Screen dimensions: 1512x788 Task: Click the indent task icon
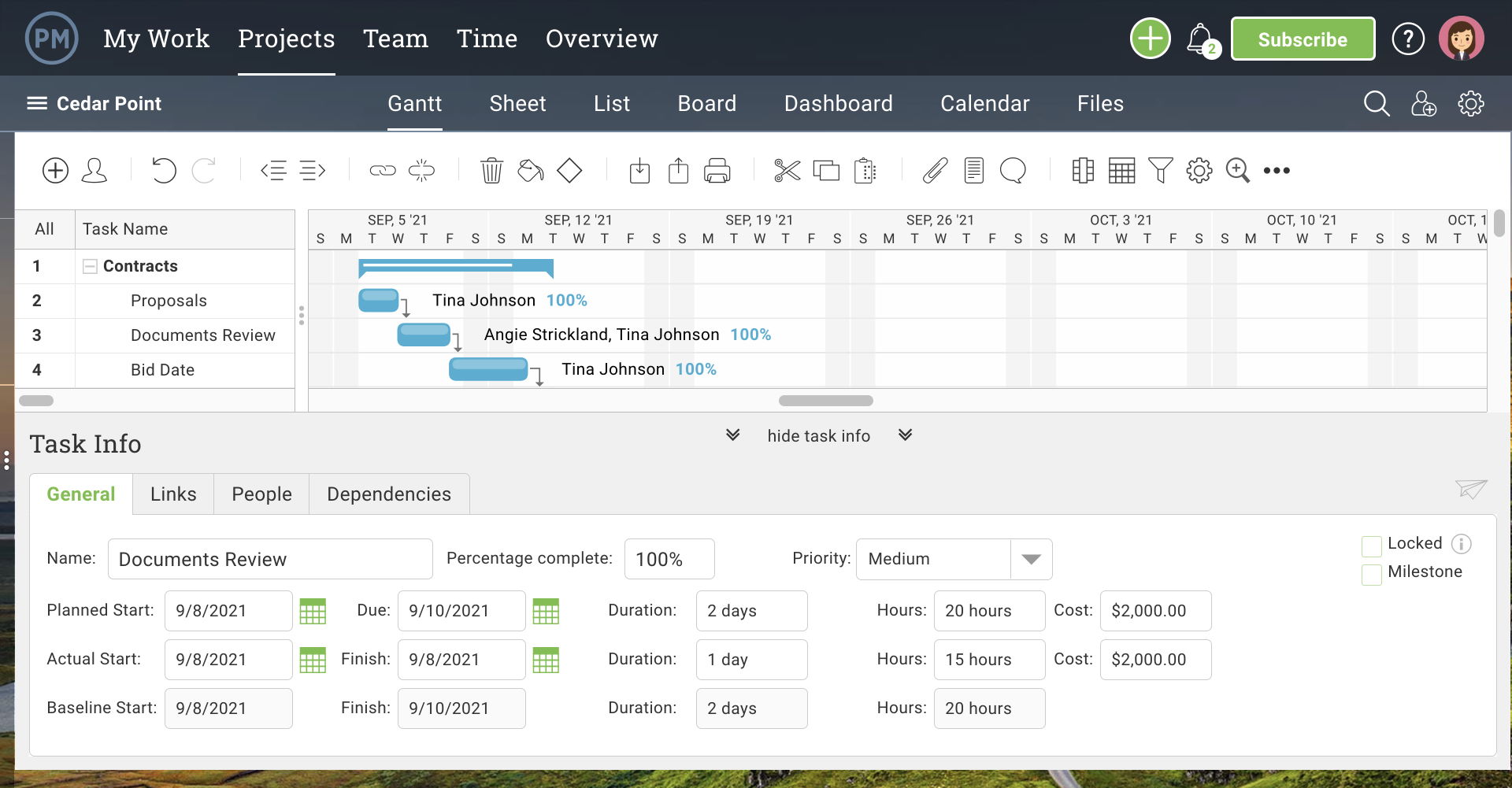coord(313,171)
